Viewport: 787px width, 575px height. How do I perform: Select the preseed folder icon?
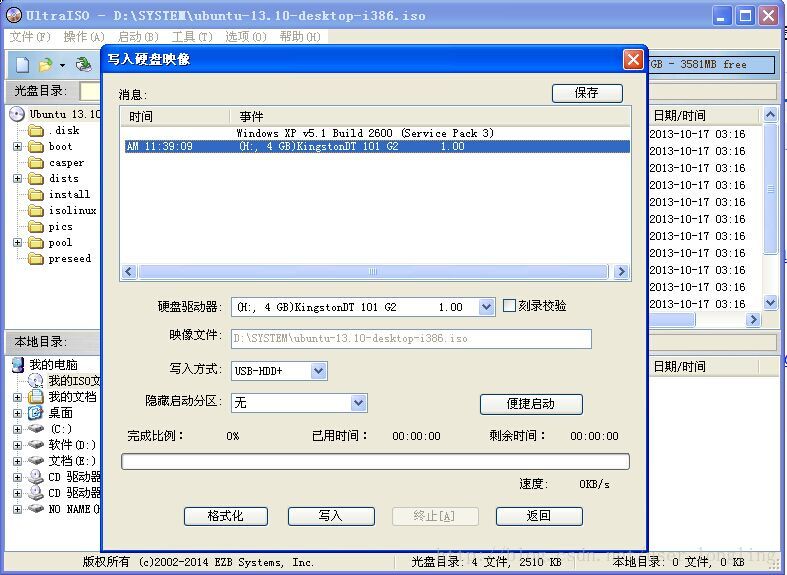pos(36,259)
